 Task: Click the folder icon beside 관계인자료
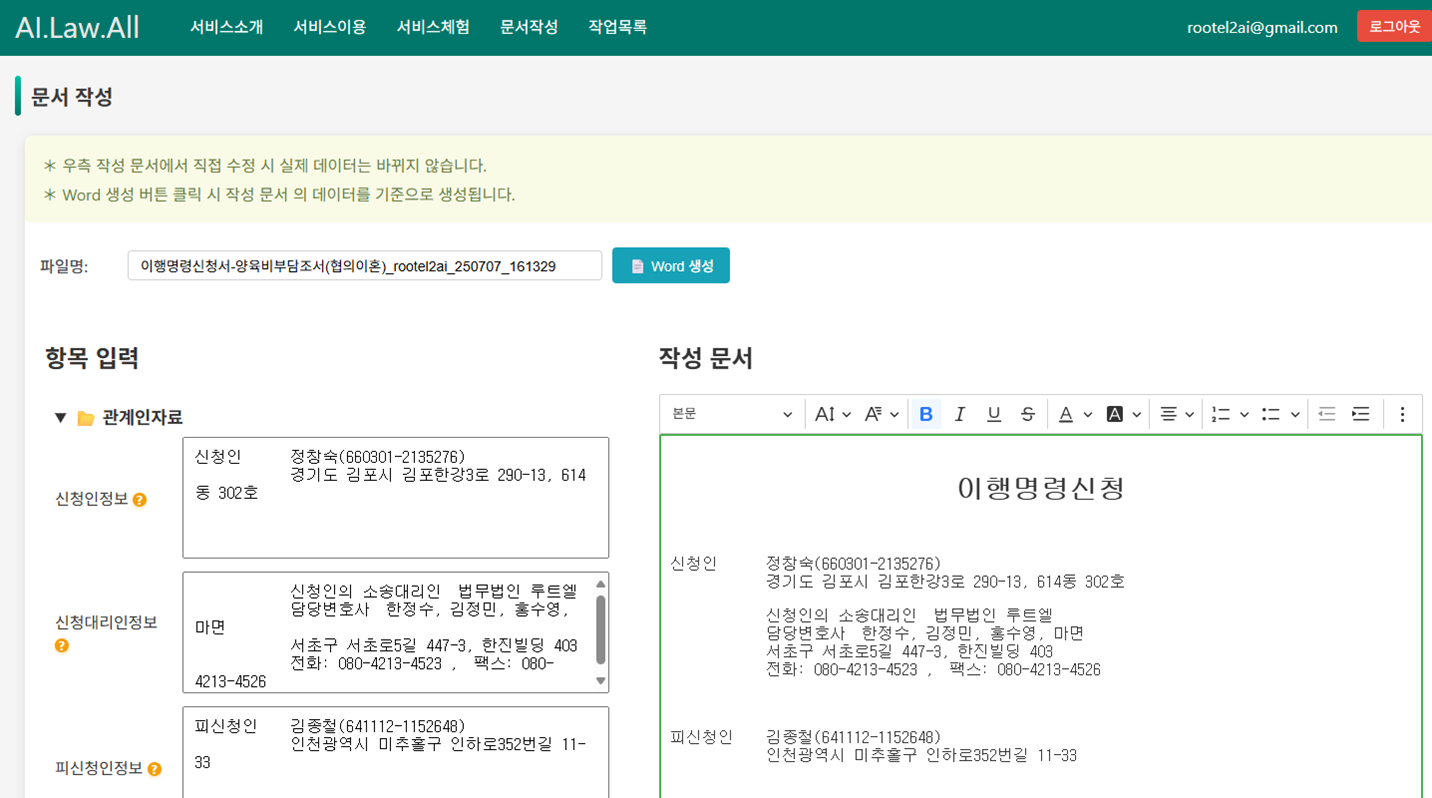click(x=86, y=418)
